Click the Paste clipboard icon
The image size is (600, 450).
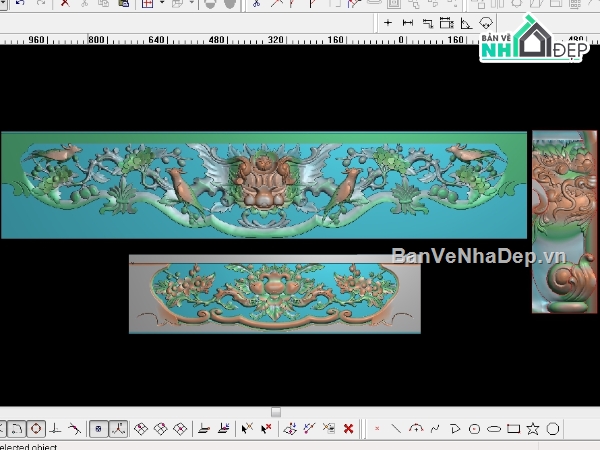(x=123, y=3)
